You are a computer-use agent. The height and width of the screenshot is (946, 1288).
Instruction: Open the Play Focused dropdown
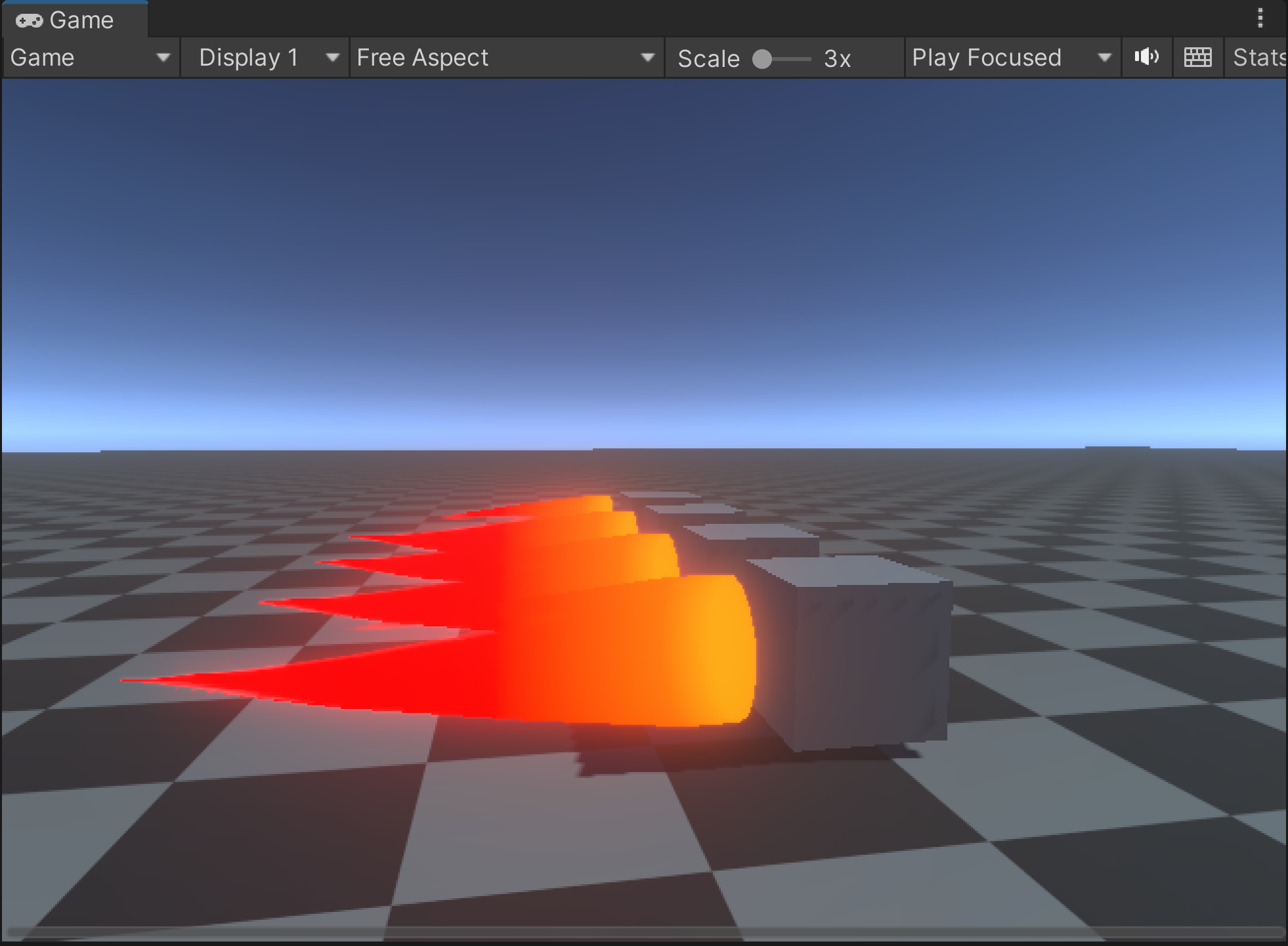1012,58
